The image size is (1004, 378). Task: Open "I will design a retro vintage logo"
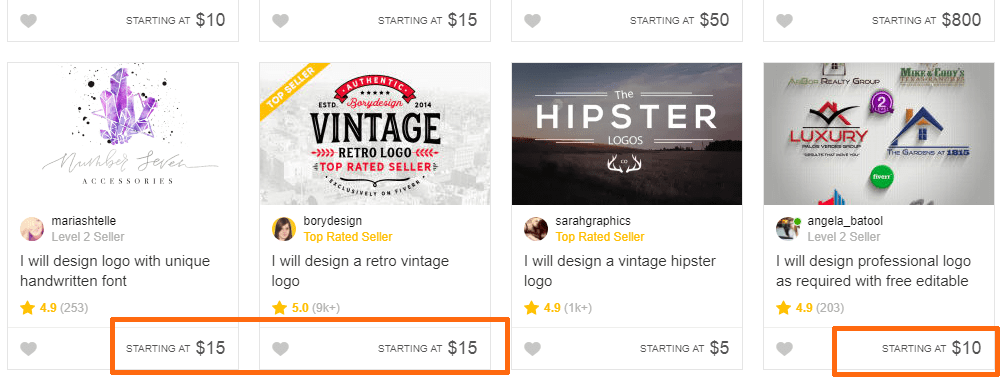point(360,271)
